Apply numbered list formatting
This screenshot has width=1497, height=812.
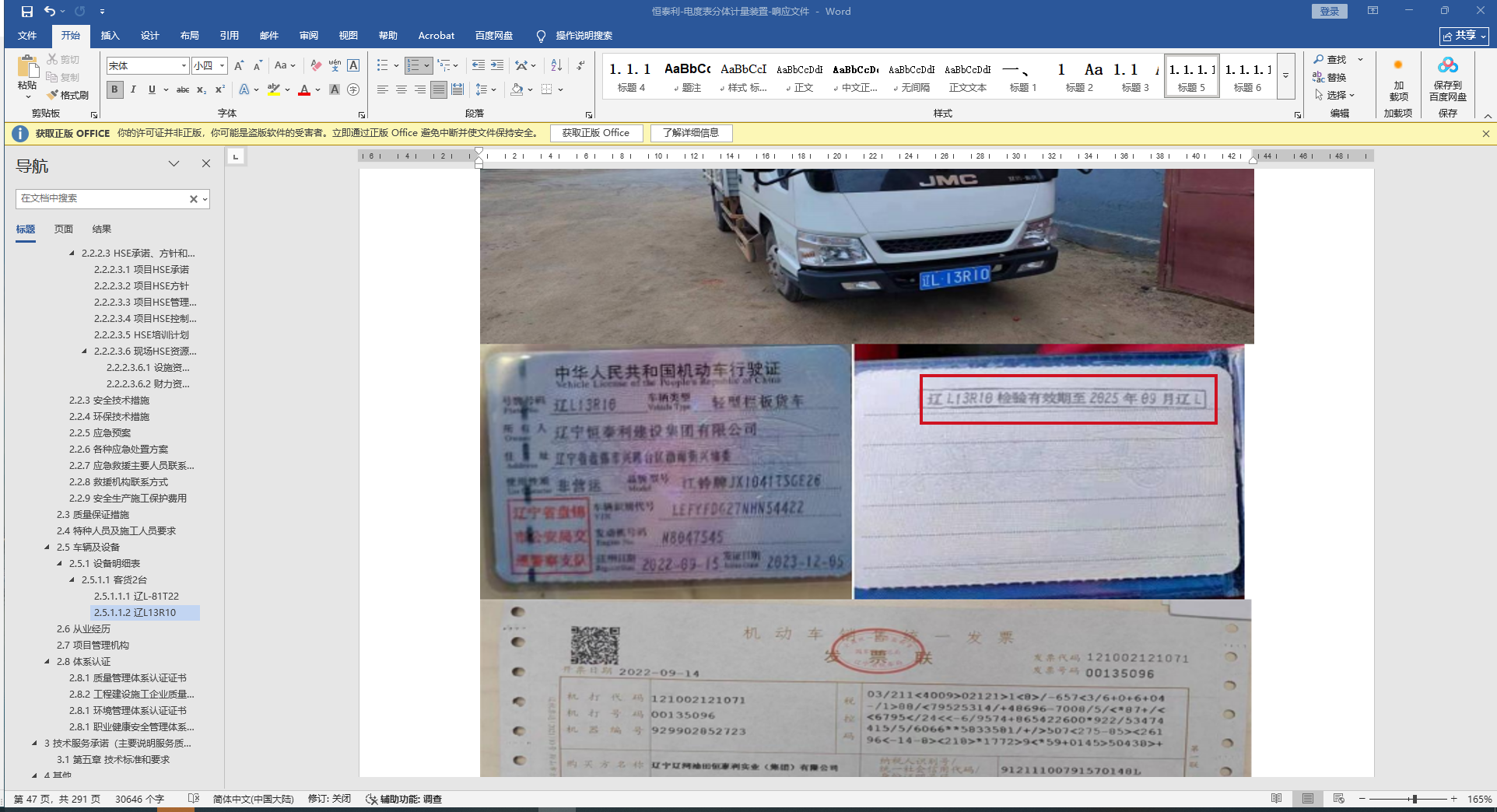coord(413,65)
